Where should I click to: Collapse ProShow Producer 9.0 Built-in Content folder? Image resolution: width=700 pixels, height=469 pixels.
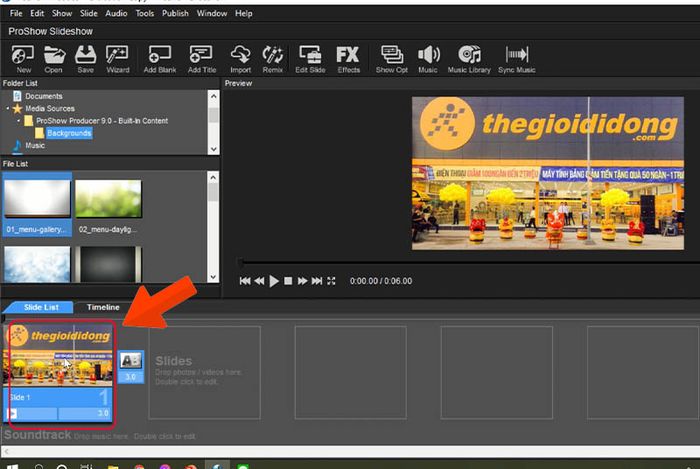coord(18,120)
